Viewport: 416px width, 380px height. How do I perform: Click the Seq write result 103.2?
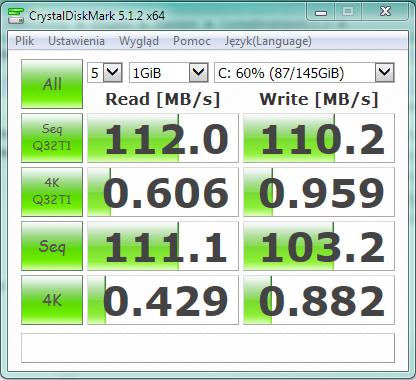319,246
